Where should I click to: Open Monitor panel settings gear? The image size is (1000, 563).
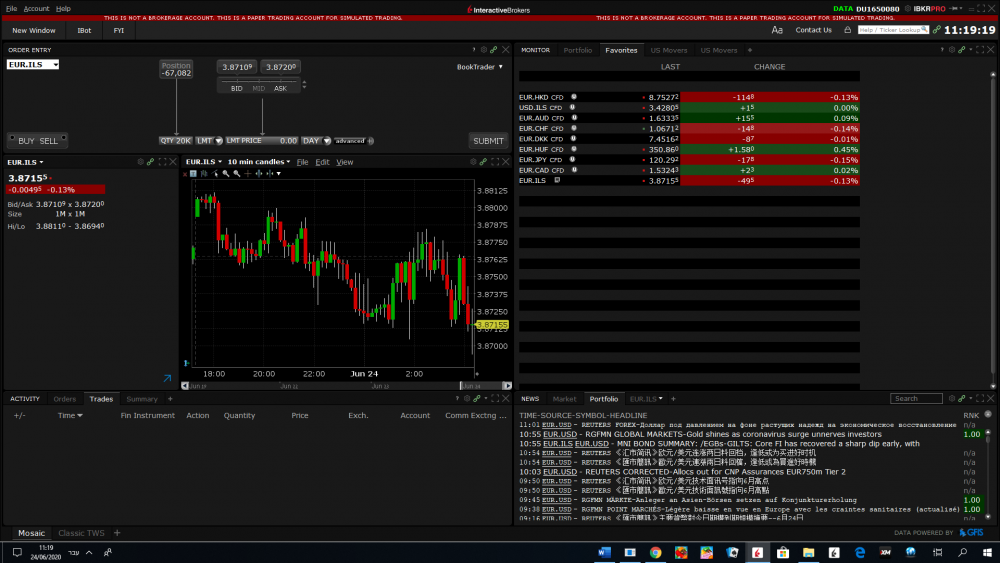click(952, 50)
